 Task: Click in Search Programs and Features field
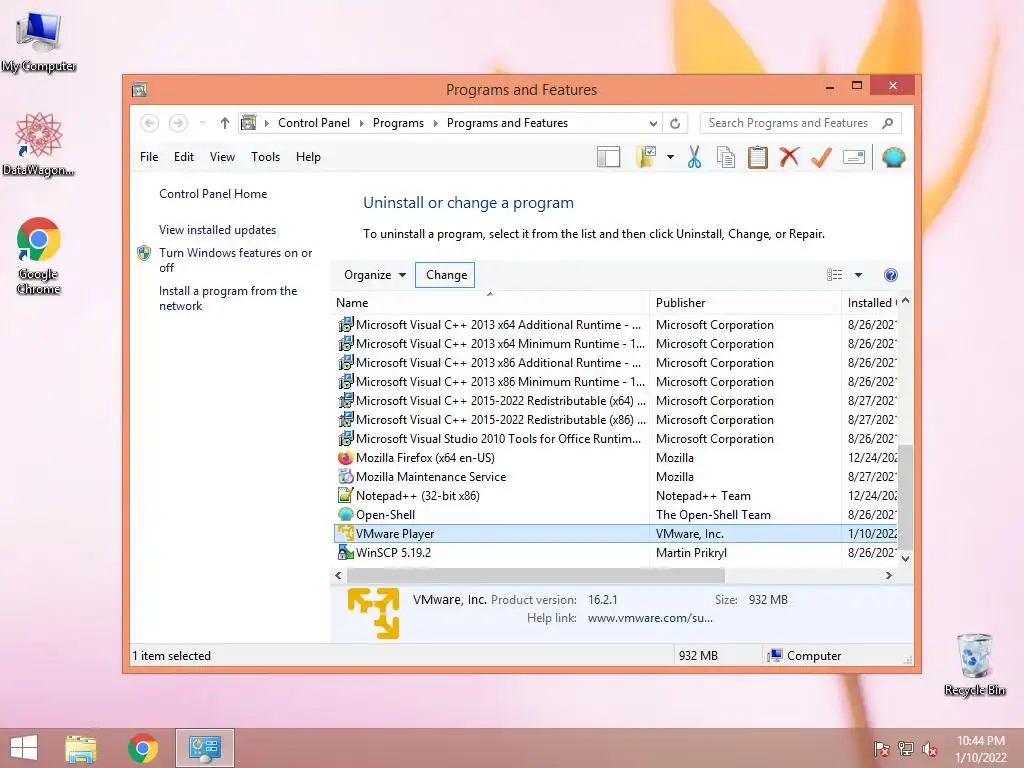coord(801,123)
